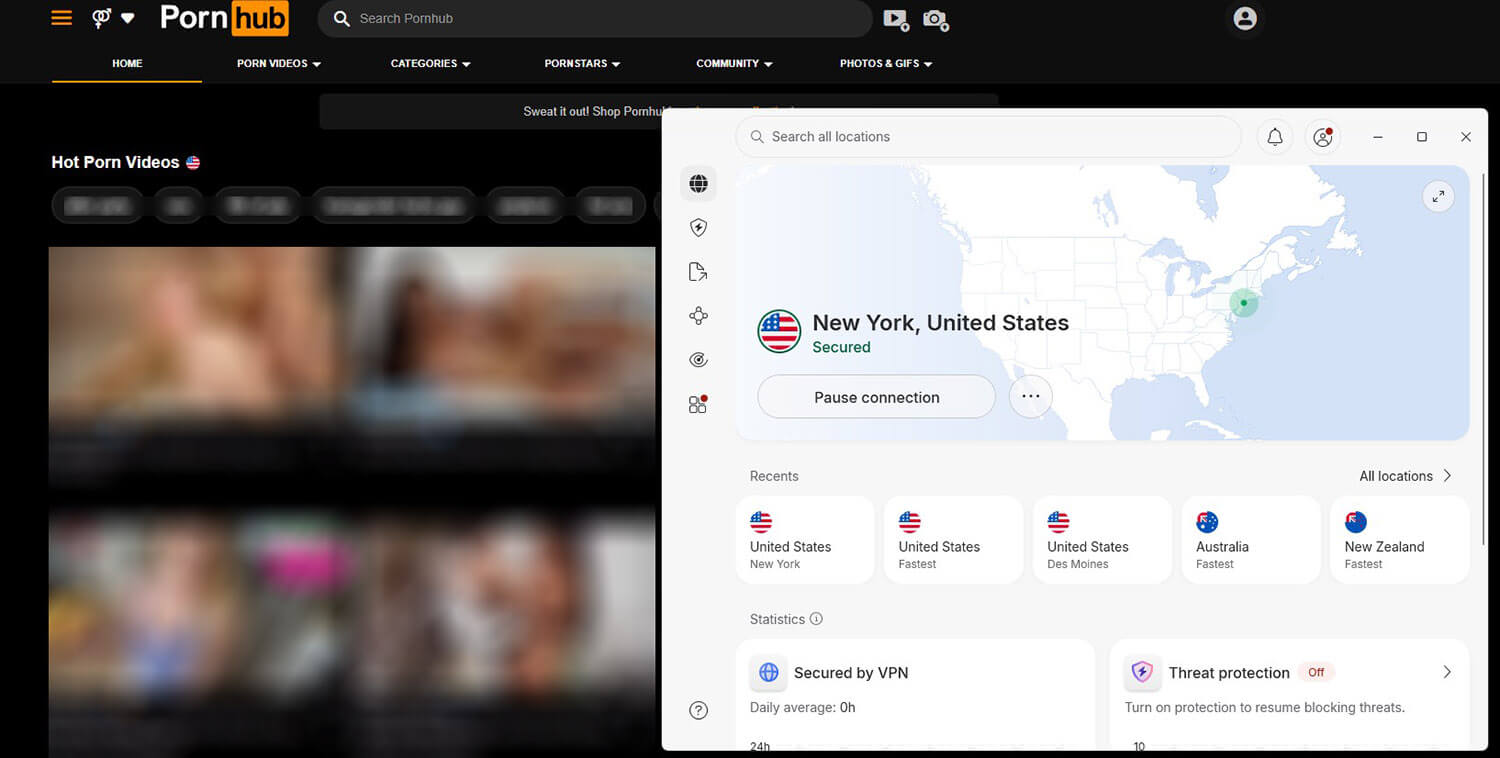Select the HOME tab on the website
This screenshot has width=1500, height=758.
[x=127, y=63]
